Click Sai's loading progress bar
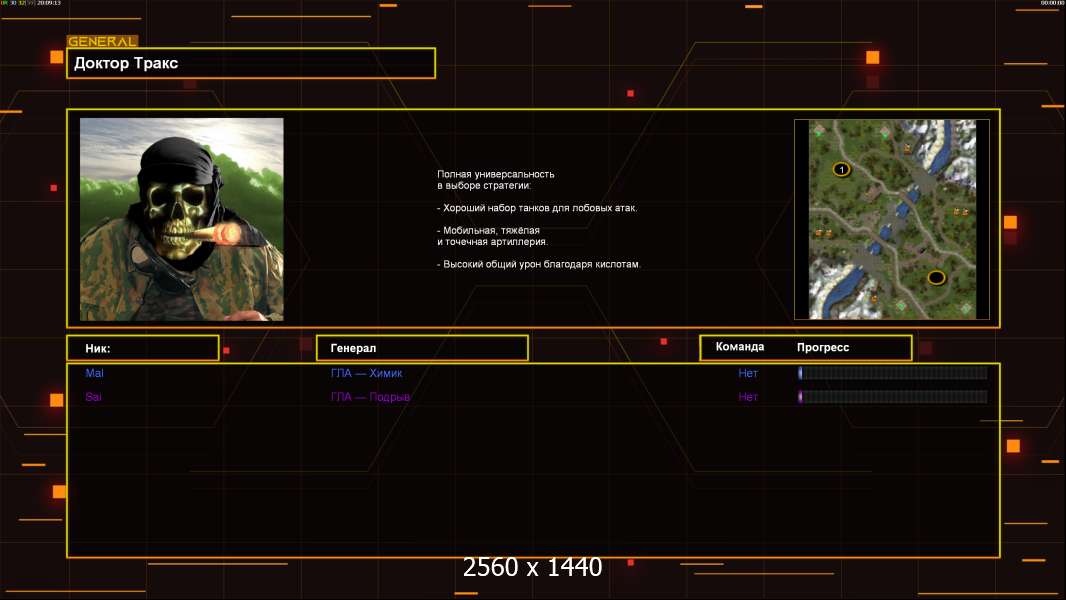Viewport: 1066px width, 600px height. 892,397
